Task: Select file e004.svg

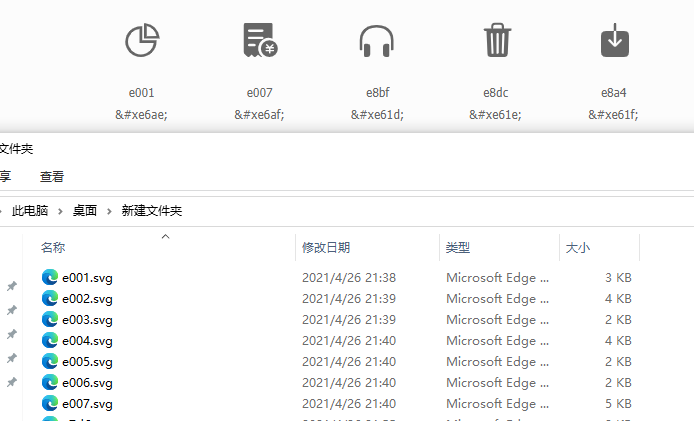Action: (87, 341)
